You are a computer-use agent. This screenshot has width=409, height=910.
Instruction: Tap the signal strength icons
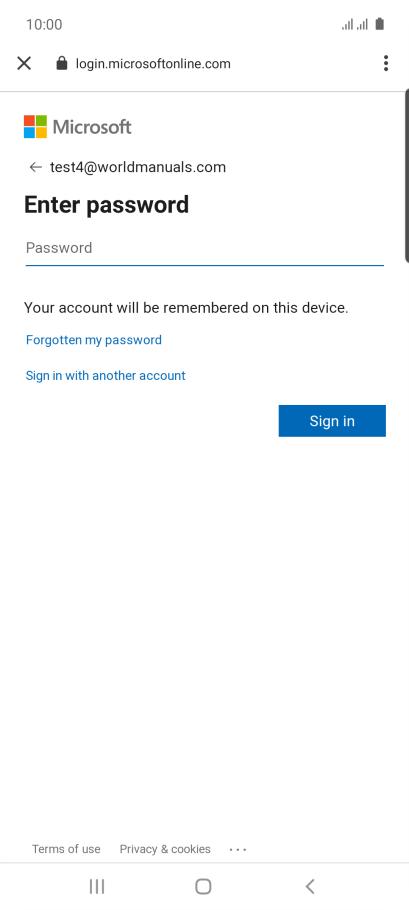[x=354, y=24]
